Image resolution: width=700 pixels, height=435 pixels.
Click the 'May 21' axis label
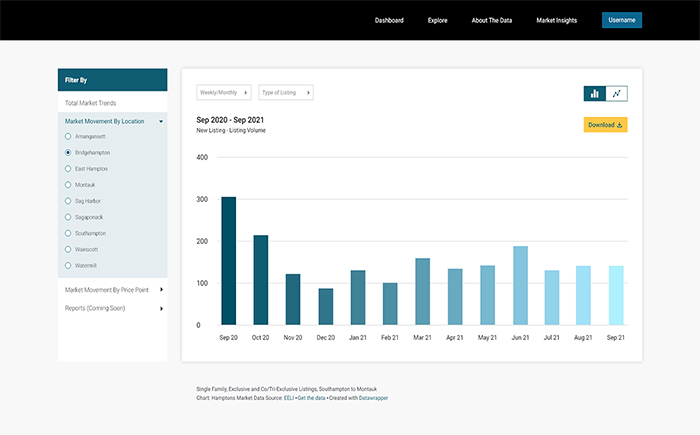click(487, 338)
